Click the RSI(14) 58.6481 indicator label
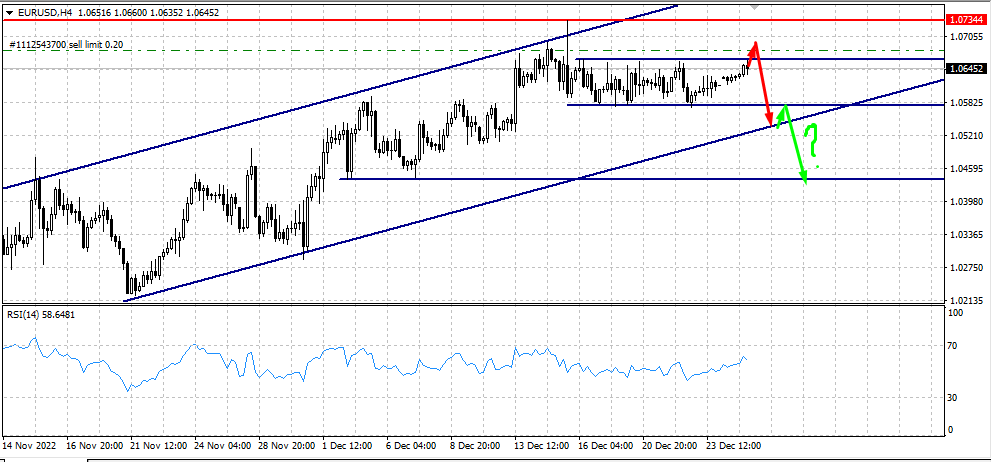Viewport: 991px width, 462px height. coord(41,314)
